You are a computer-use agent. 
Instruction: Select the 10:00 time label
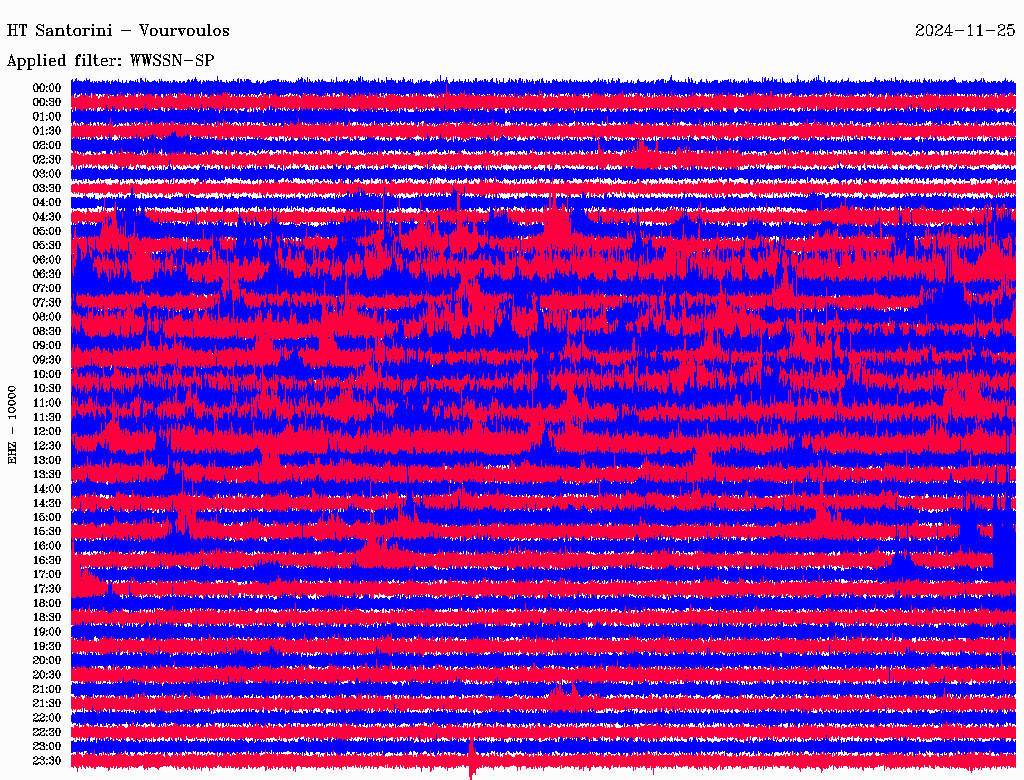(47, 374)
